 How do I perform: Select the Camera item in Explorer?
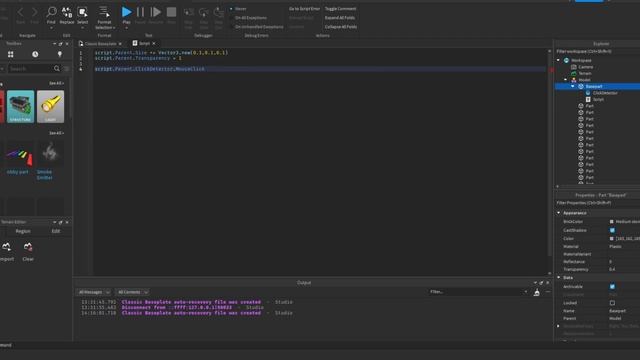[x=585, y=67]
